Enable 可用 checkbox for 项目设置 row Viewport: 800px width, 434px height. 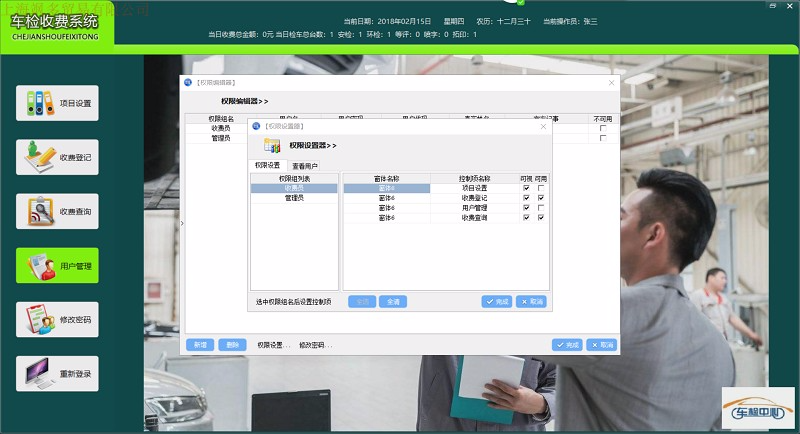(541, 188)
